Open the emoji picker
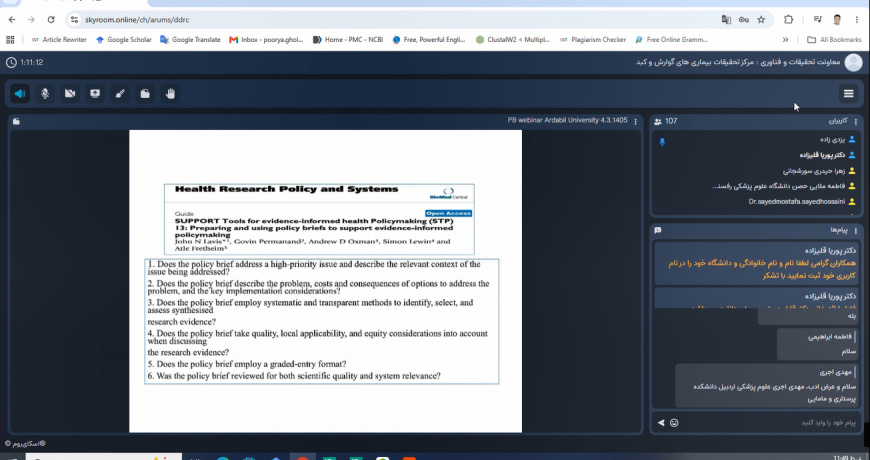 (674, 423)
